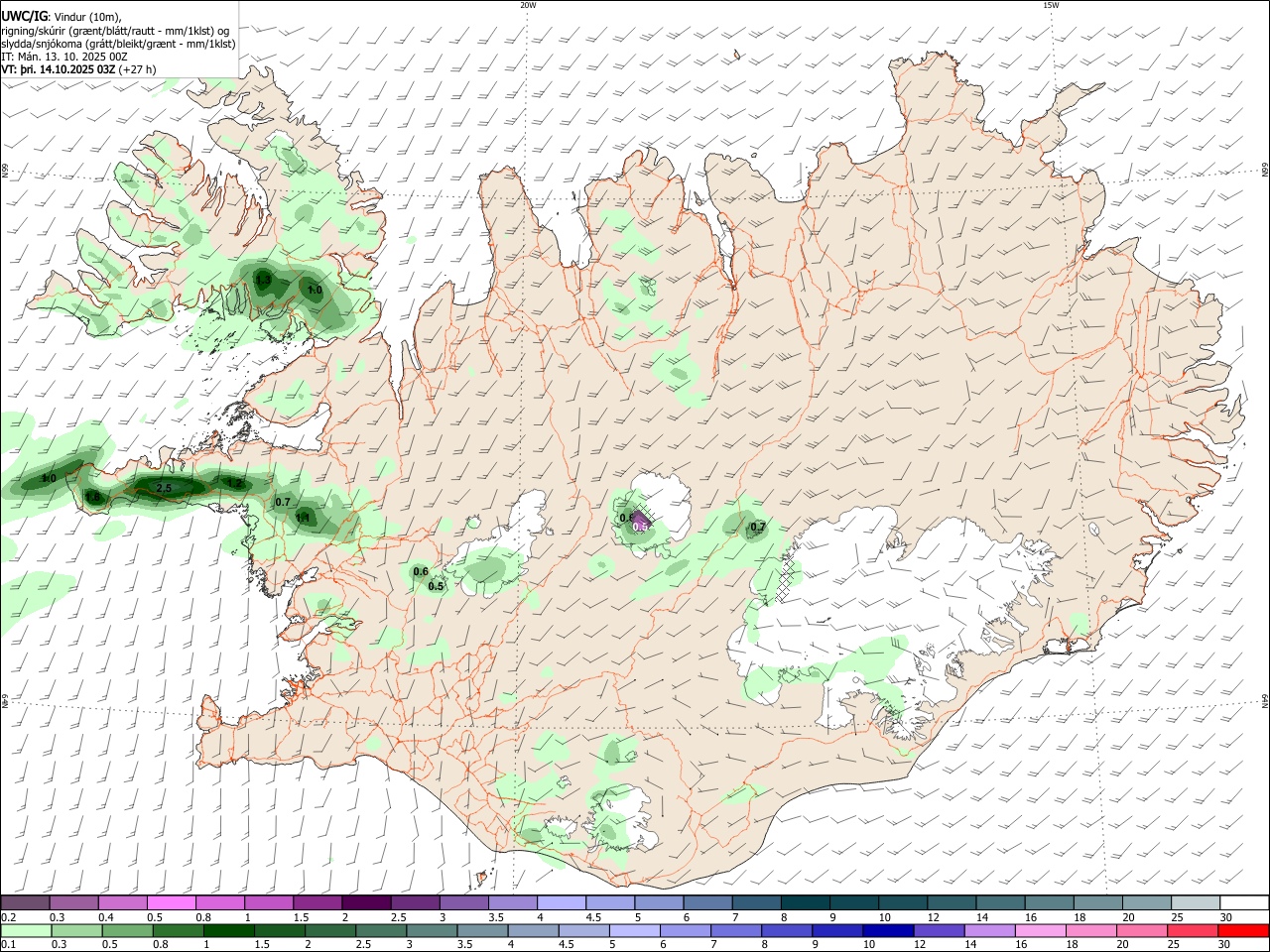The image size is (1270, 952).
Task: Click the bright pink 0.5 swatch on the upper scale
Action: click(171, 902)
